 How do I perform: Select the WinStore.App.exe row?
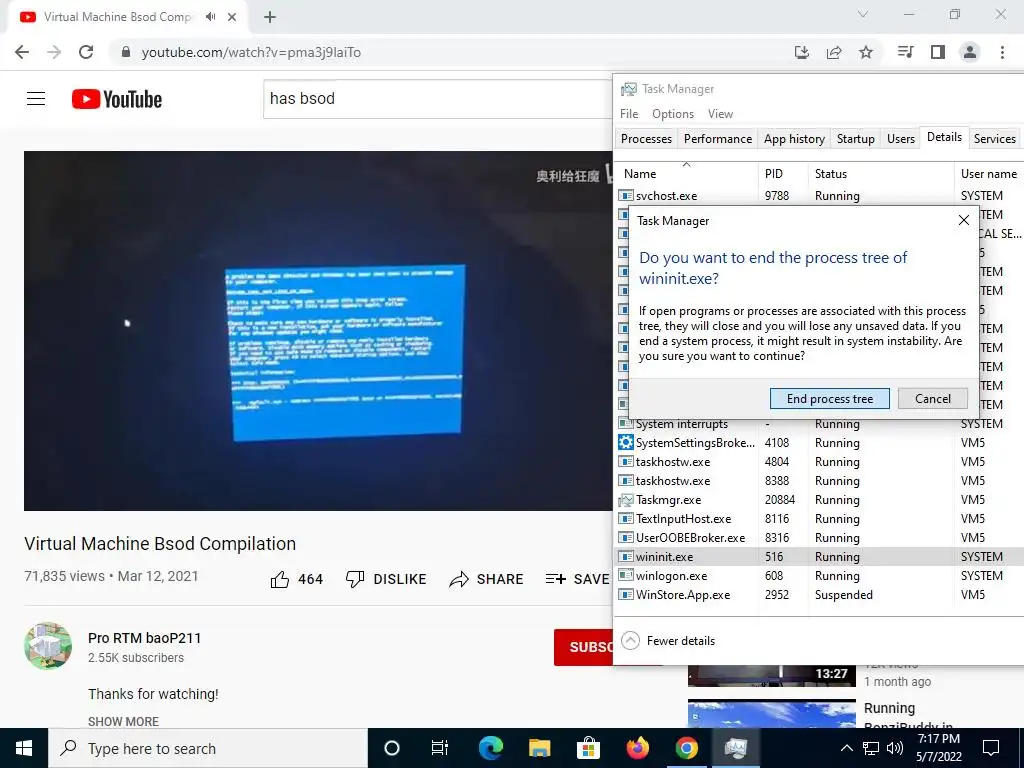coord(819,595)
